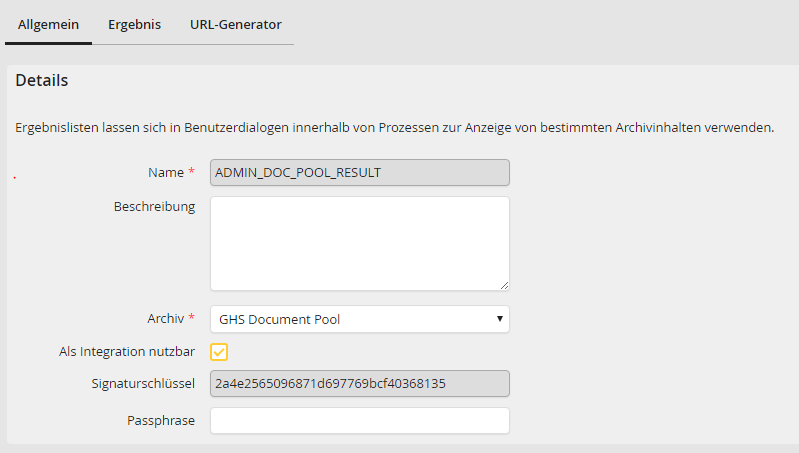Viewport: 799px width, 453px height.
Task: Click the Name label
Action: [x=165, y=173]
